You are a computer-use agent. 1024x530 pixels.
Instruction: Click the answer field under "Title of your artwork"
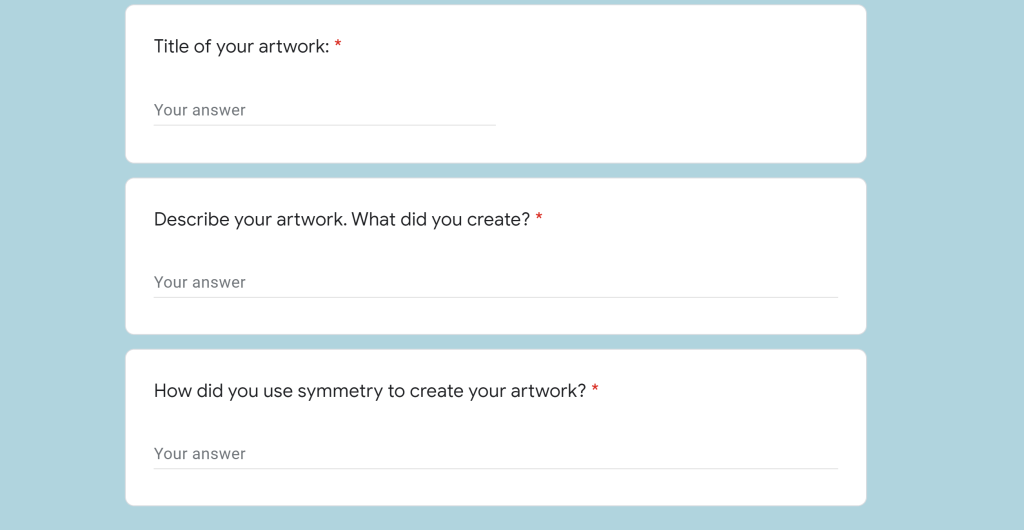point(324,110)
